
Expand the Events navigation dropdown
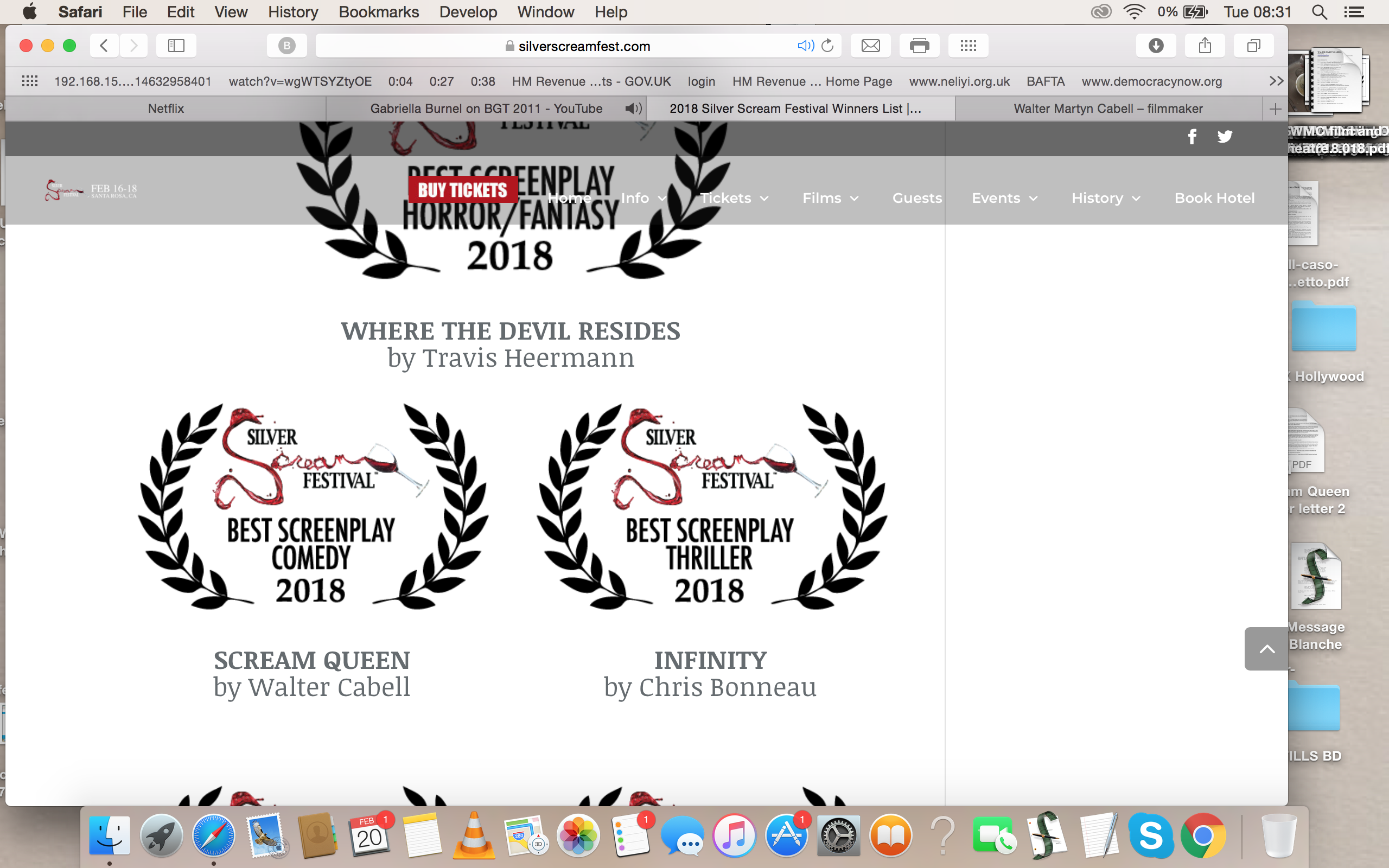click(1004, 198)
